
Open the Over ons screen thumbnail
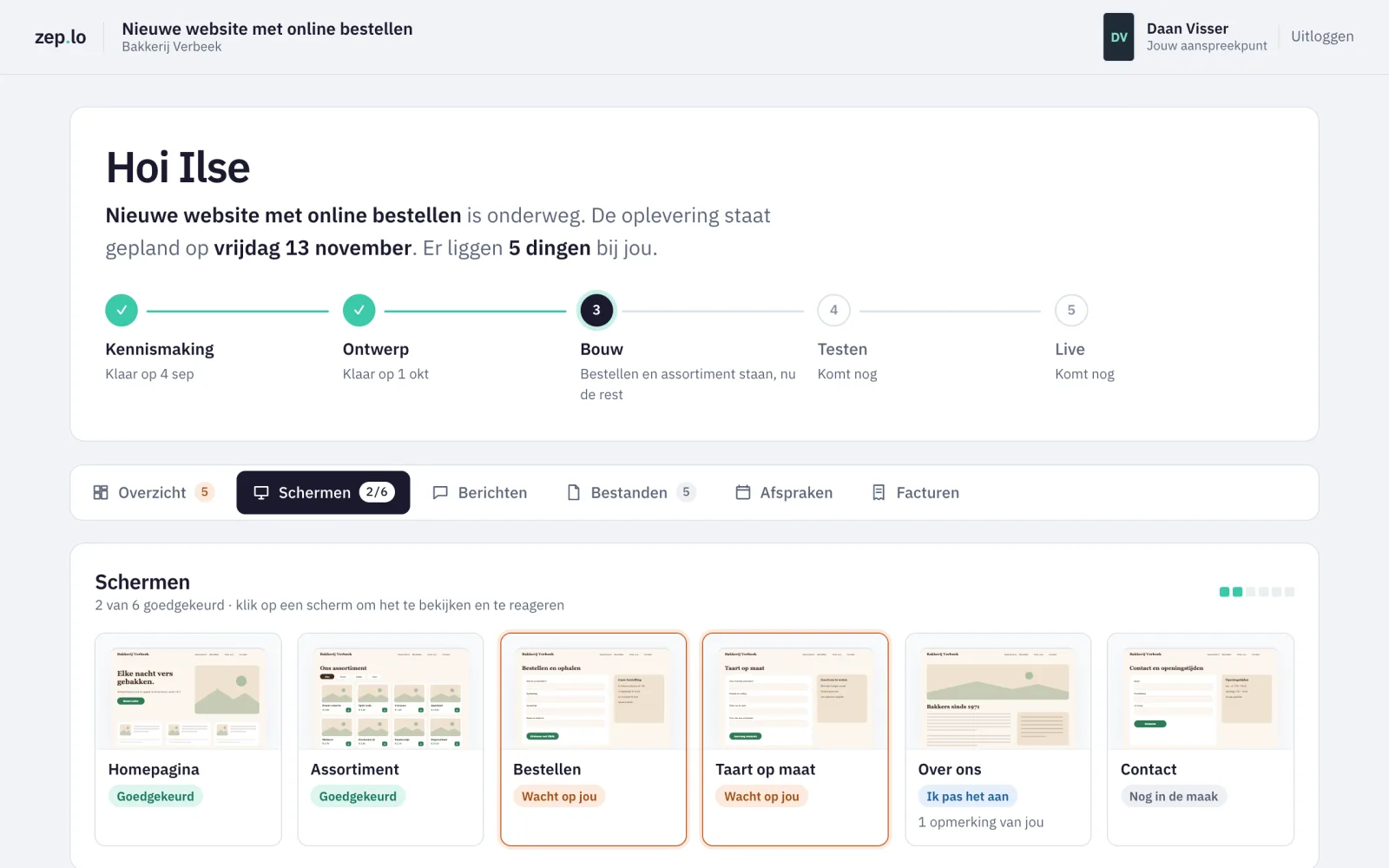coord(998,692)
